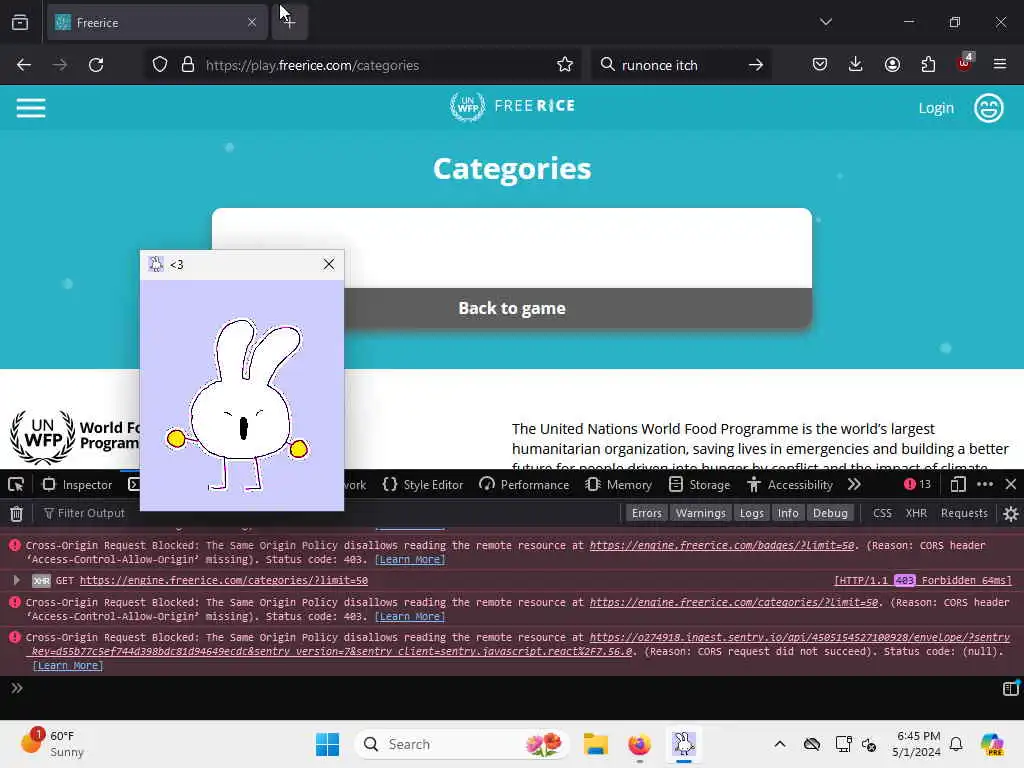The height and width of the screenshot is (768, 1024).
Task: Open devtools customize ellipsis menu
Action: point(985,485)
